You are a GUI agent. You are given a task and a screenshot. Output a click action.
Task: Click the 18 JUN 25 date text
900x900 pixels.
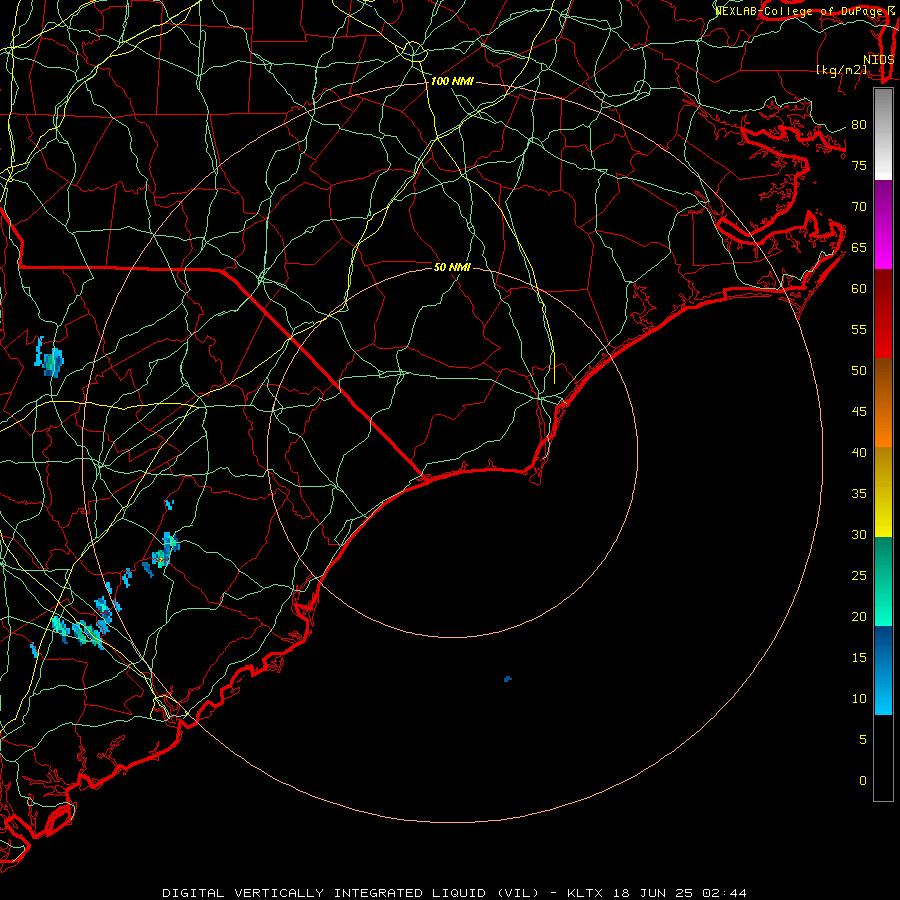click(x=654, y=893)
